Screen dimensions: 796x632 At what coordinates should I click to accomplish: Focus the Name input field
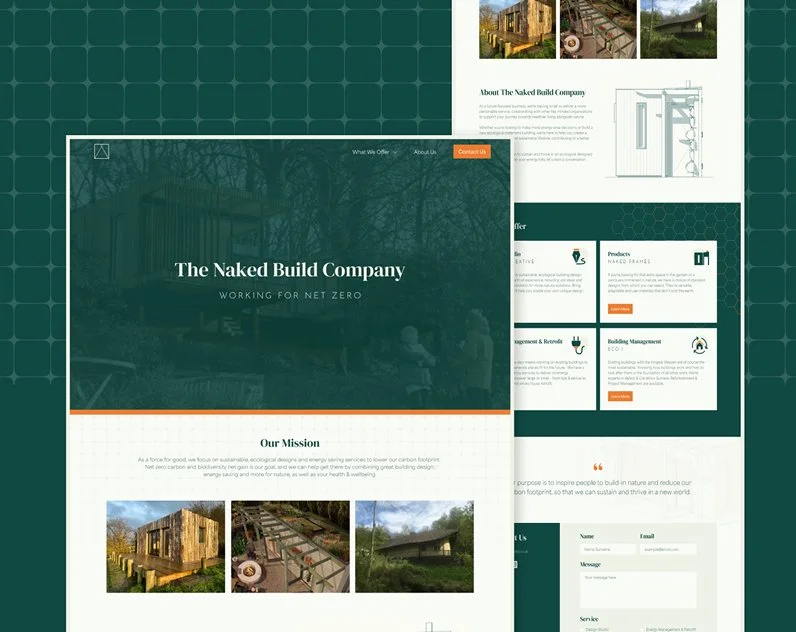608,549
